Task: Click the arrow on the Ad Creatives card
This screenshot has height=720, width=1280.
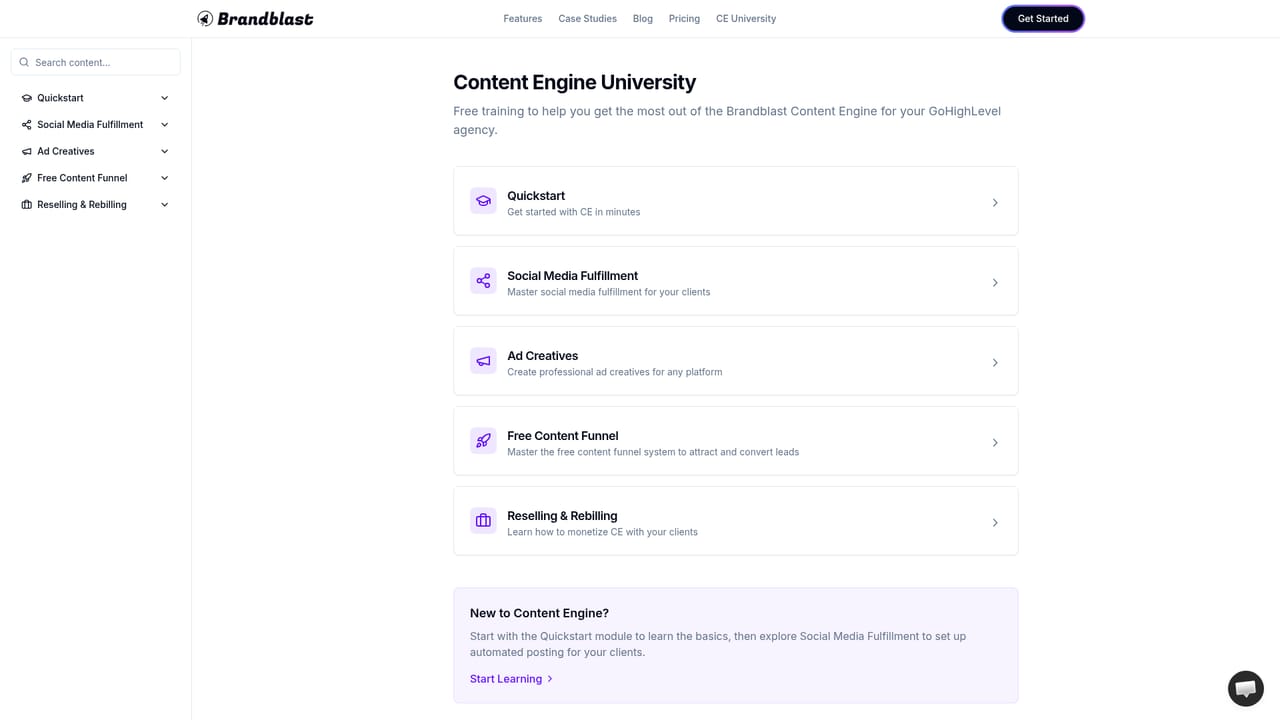Action: 995,363
